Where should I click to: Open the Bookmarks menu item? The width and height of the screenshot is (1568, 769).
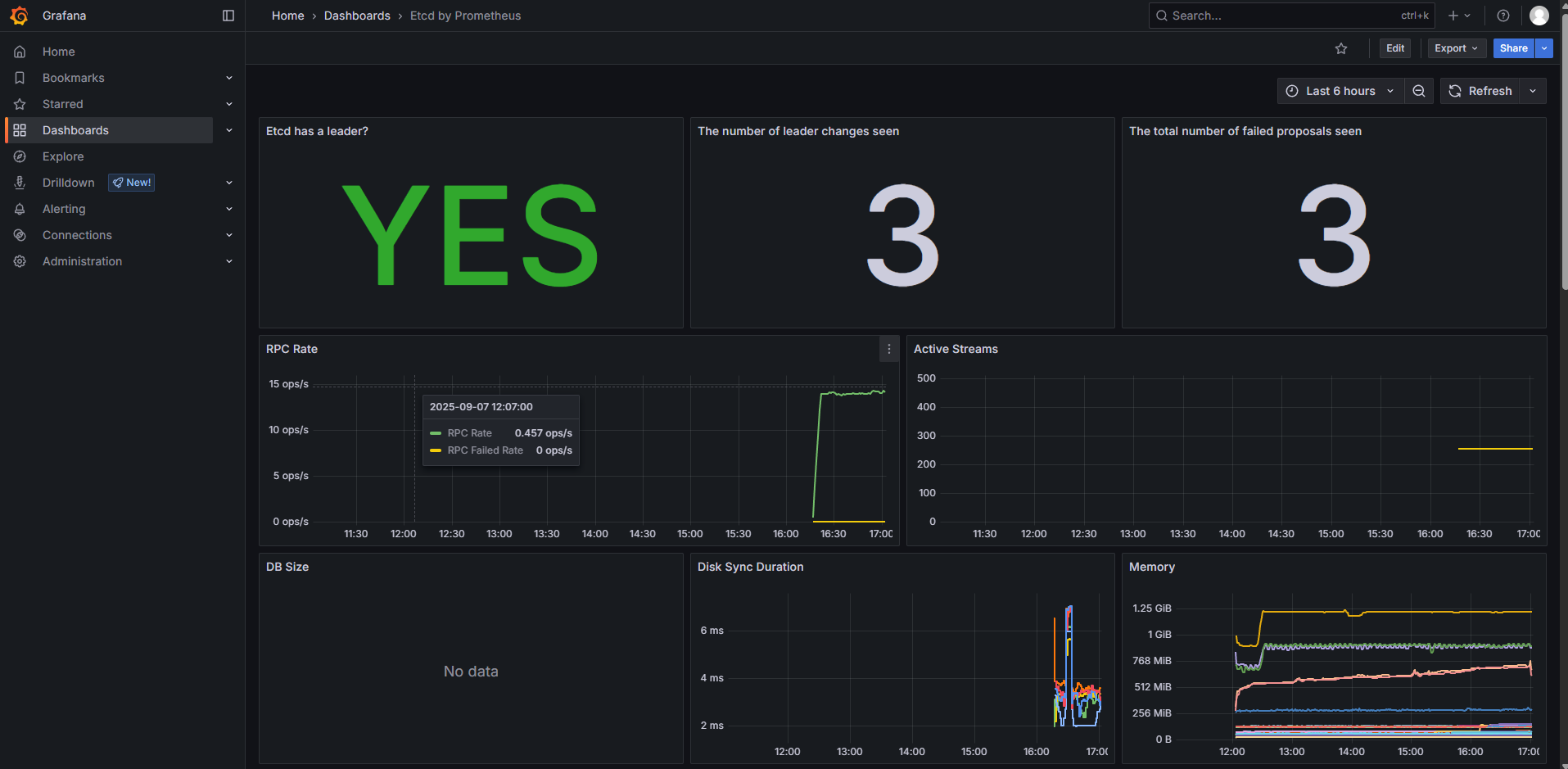tap(74, 78)
